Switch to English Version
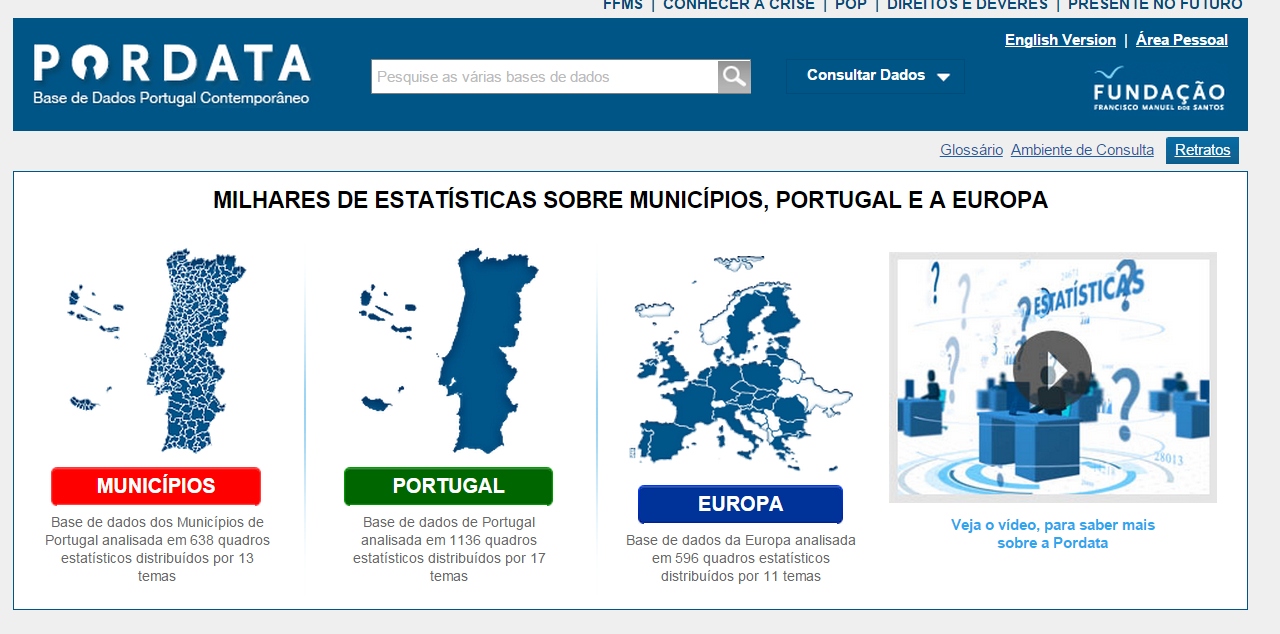 [x=1060, y=40]
